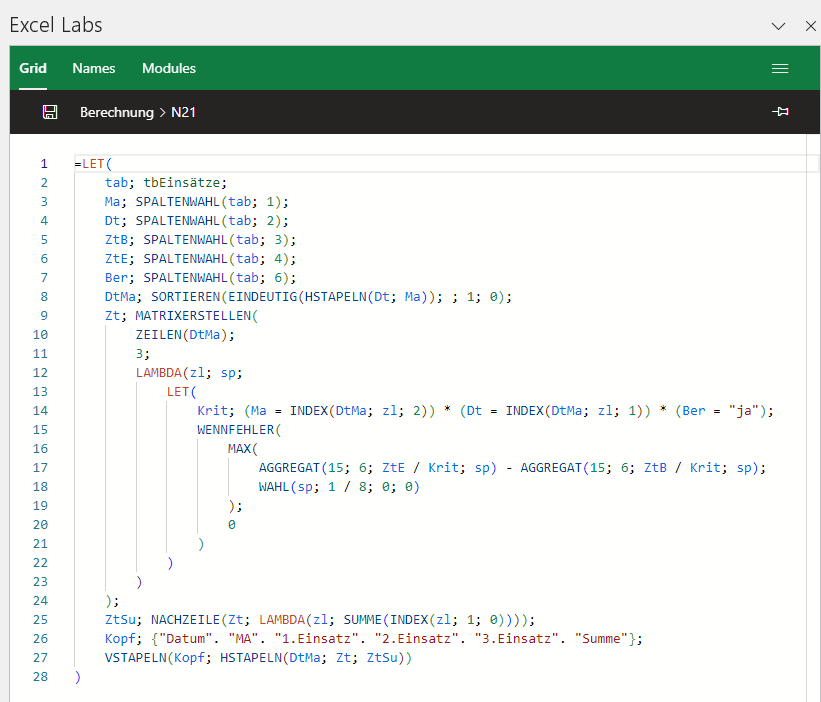This screenshot has height=702, width=821.
Task: Open the hamburger menu in green bar
Action: click(780, 69)
